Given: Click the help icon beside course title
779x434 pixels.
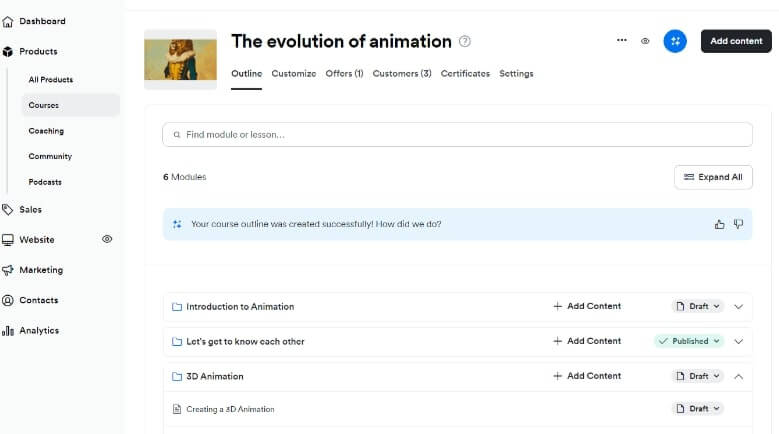Looking at the screenshot, I should pos(464,42).
